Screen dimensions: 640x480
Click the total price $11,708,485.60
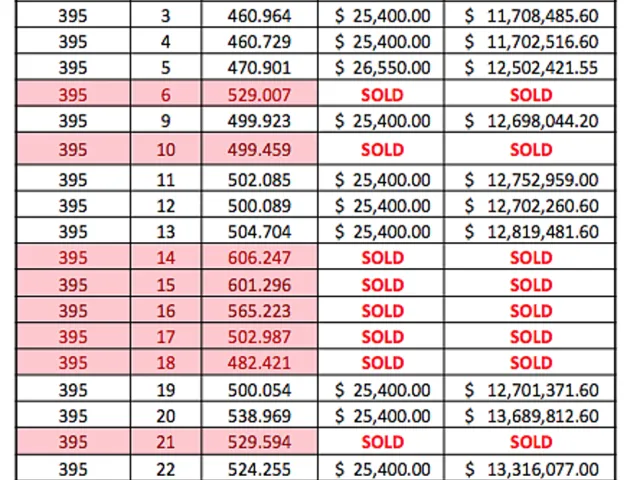530,16
